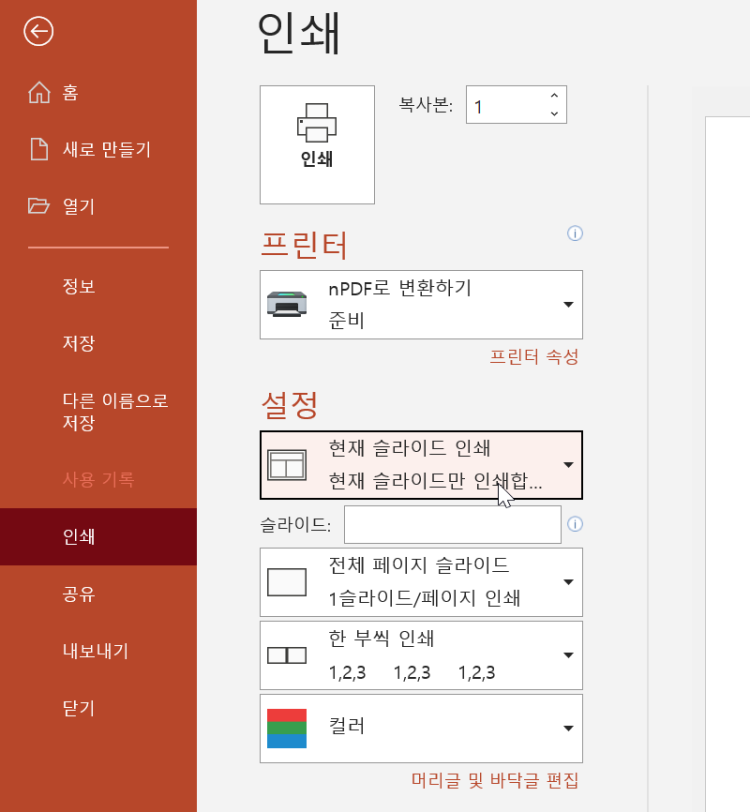Click the open folder icon beside 열기
The height and width of the screenshot is (812, 750).
(x=39, y=206)
